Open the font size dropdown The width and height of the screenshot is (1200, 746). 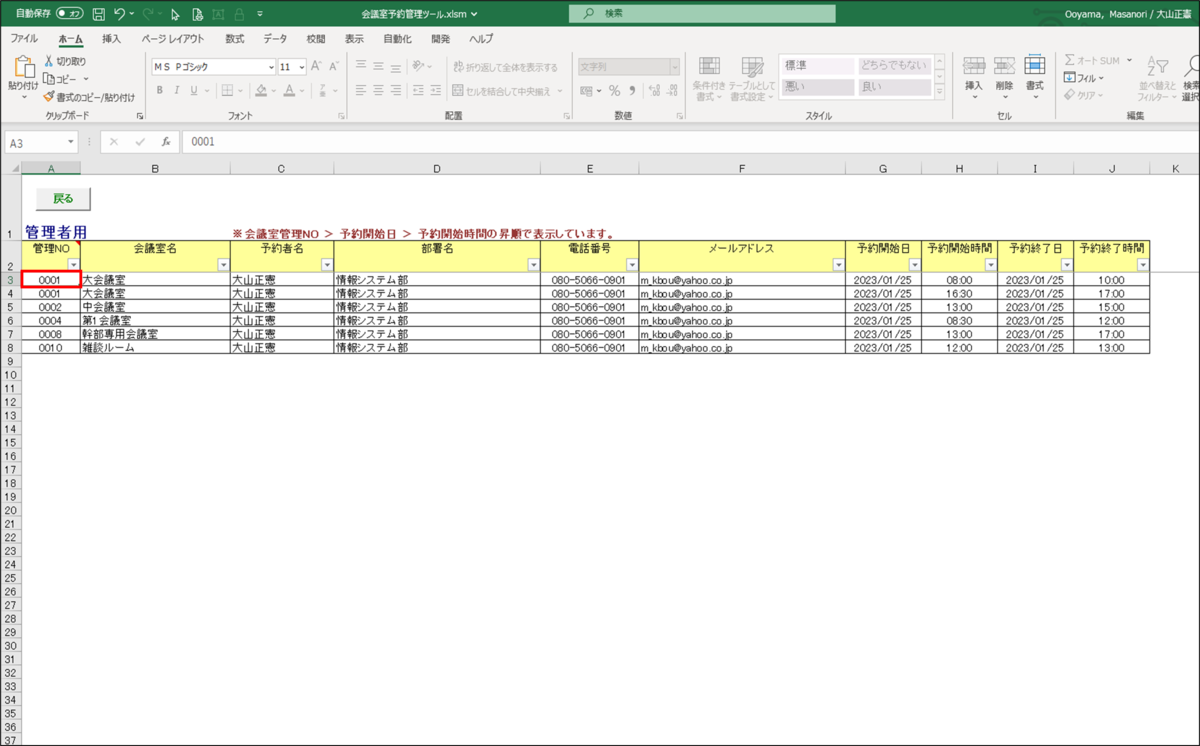point(301,67)
